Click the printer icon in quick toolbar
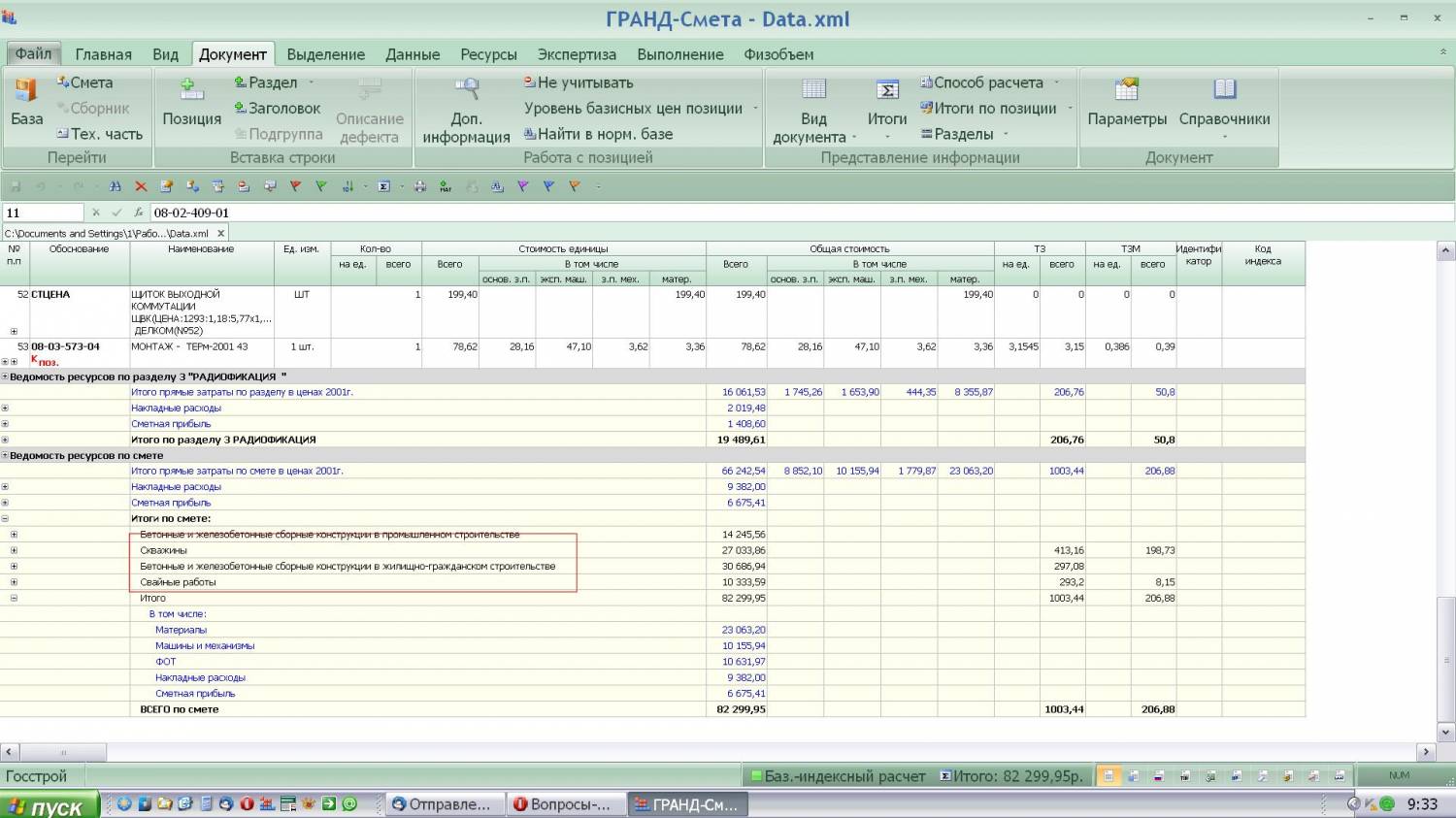 point(420,186)
